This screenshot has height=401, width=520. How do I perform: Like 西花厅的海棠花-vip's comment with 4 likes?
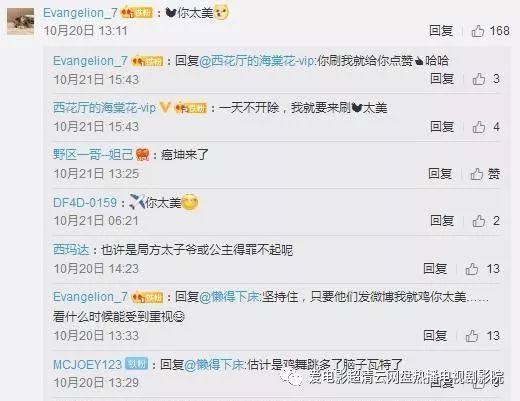tap(479, 127)
